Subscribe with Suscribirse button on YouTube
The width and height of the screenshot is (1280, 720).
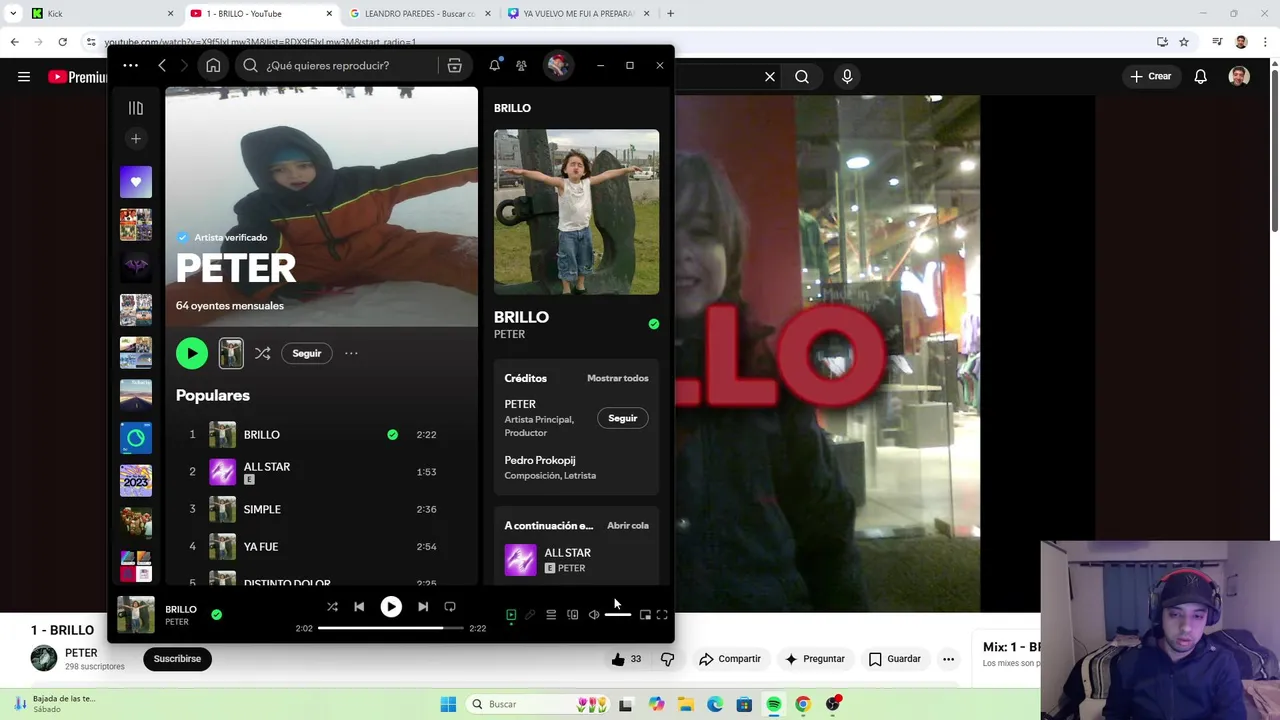click(177, 659)
